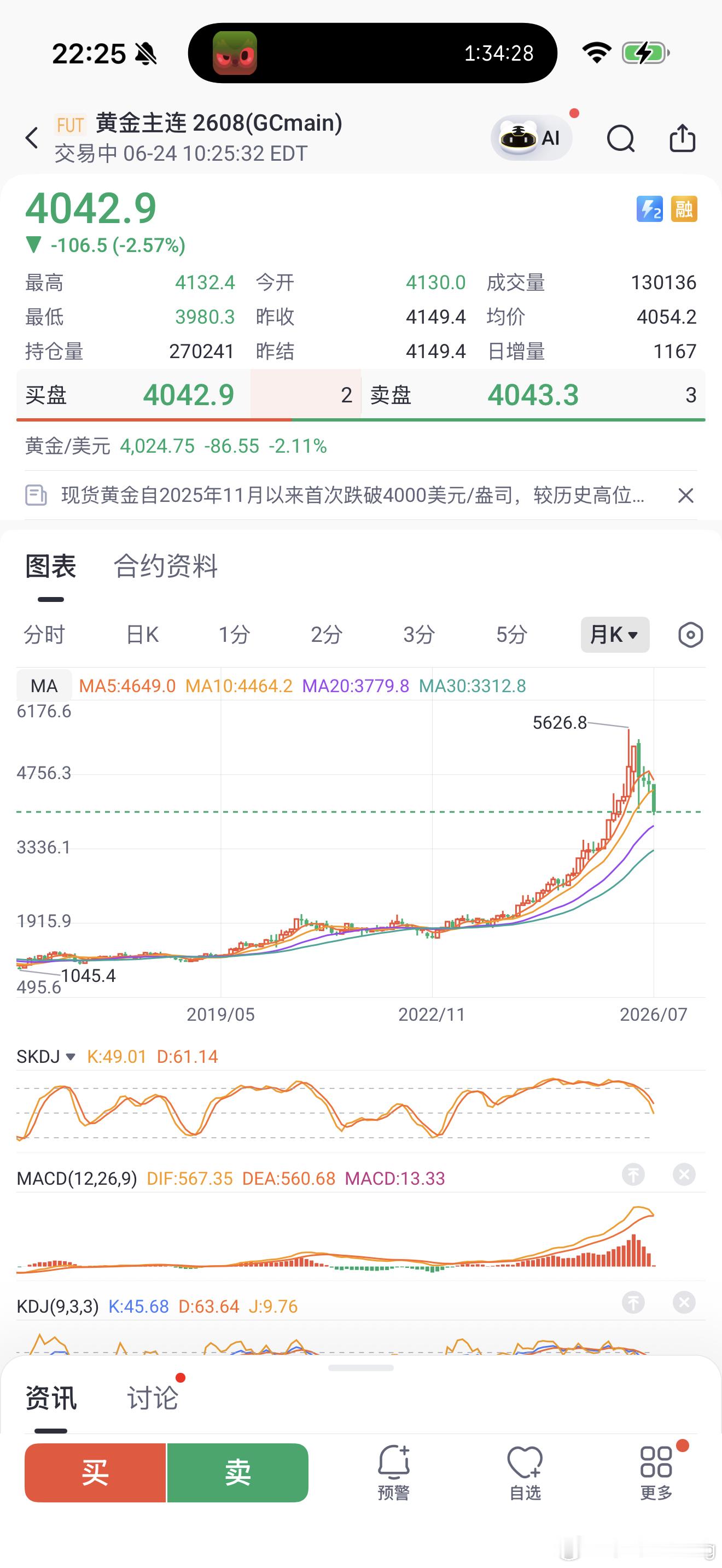Tap the yellow 融 margin badge
Image resolution: width=722 pixels, height=1568 pixels.
pyautogui.click(x=684, y=209)
